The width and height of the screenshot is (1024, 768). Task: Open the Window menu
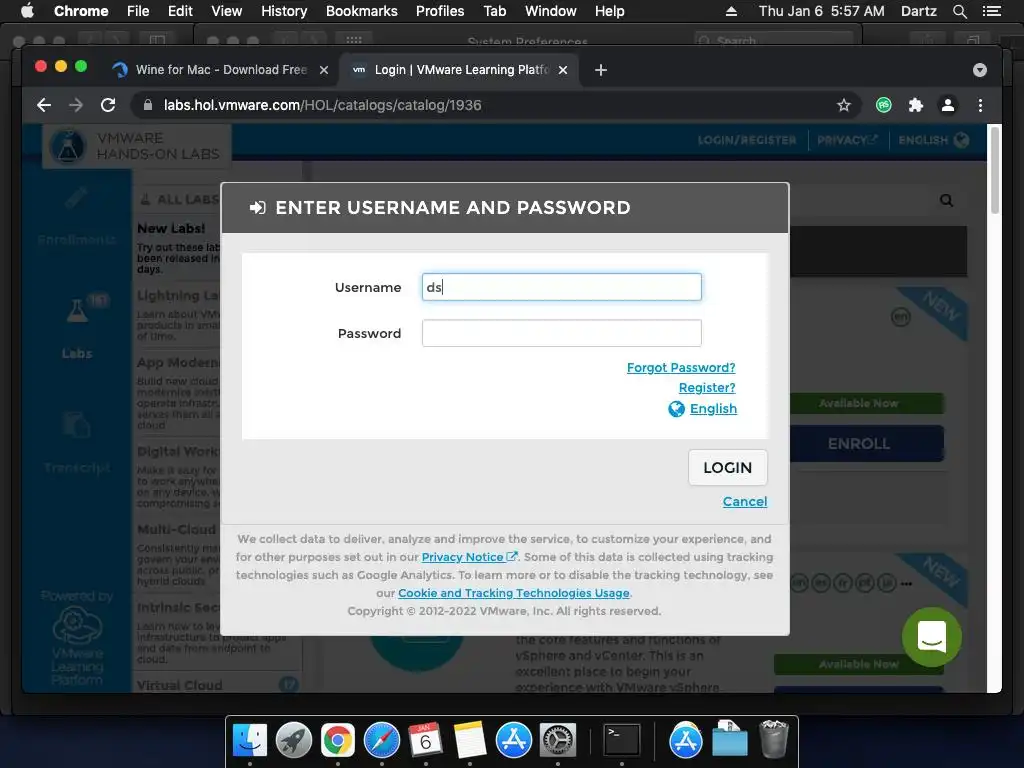551,11
